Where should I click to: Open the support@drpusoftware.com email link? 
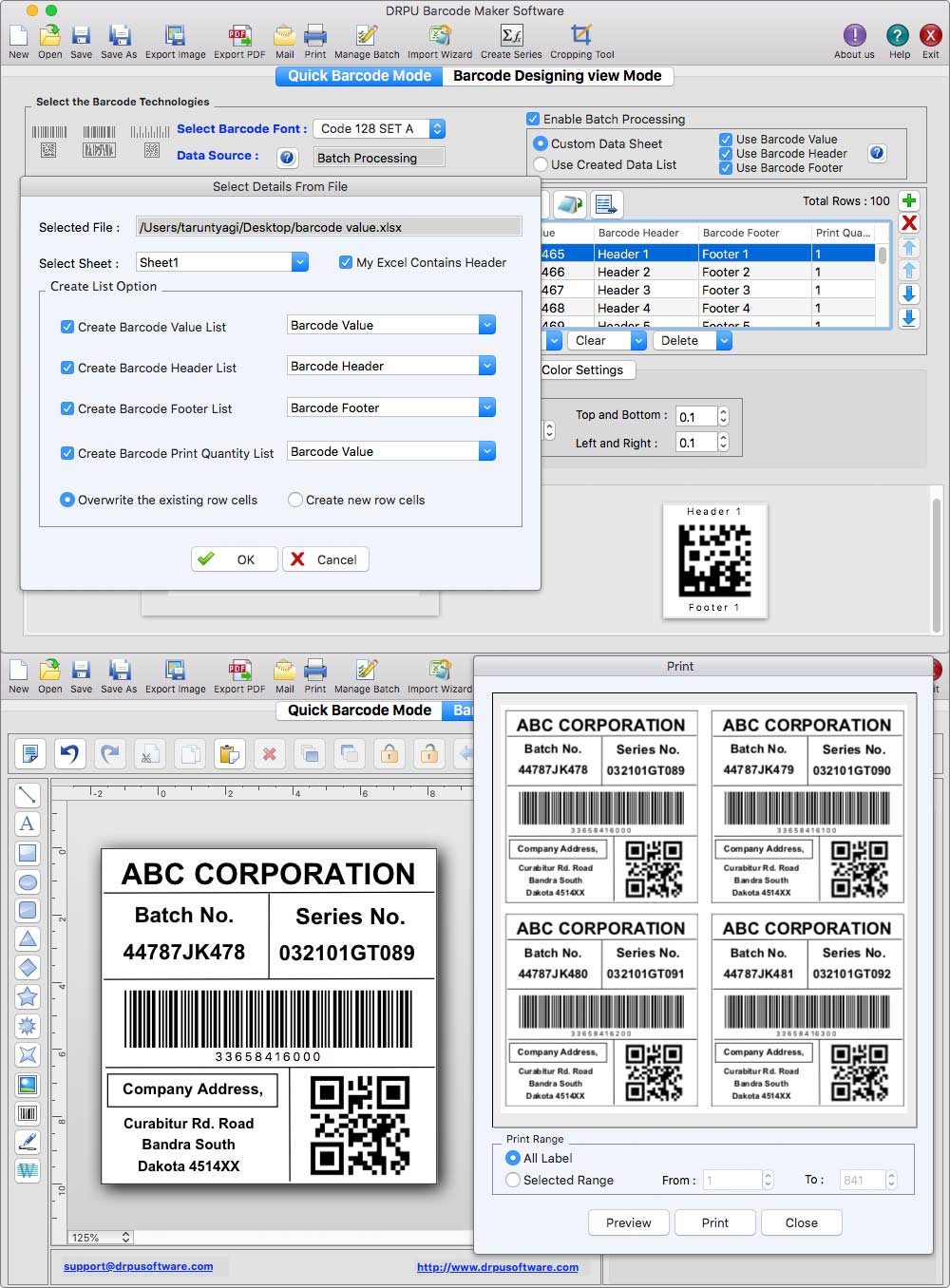coord(138,1266)
